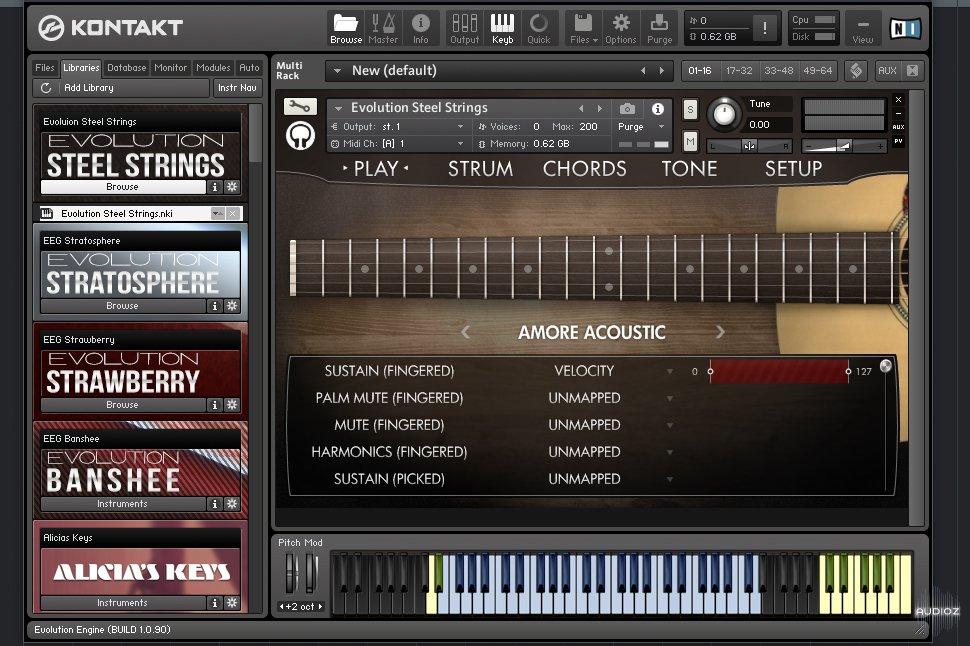Select rack page 17-32

pos(739,71)
